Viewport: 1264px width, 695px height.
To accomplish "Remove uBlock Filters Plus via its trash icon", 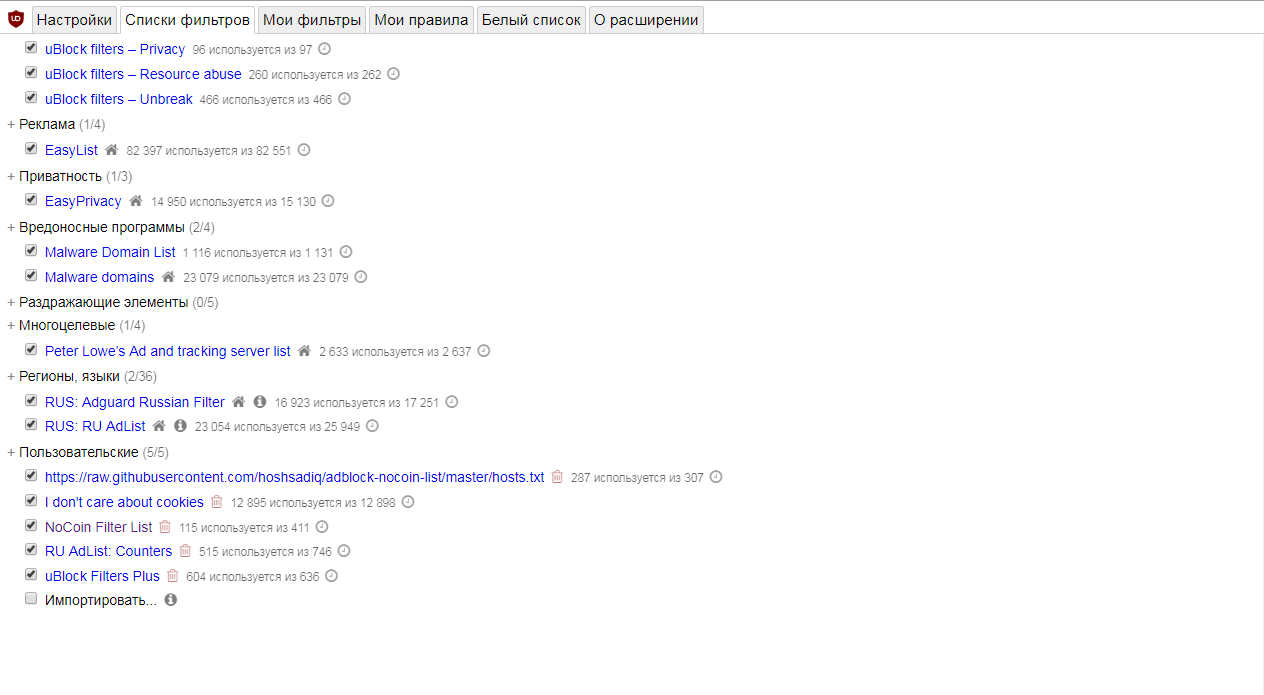I will point(172,576).
